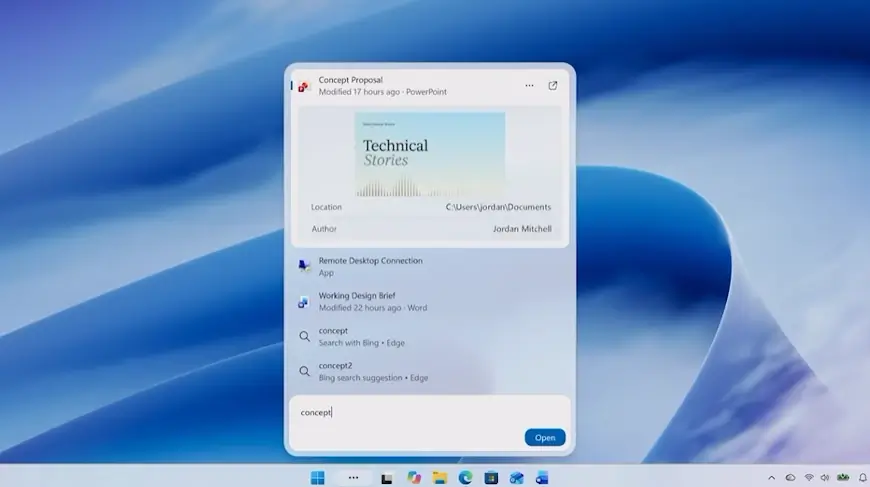
Task: Click the Word icon beside Working Design Brief
Action: [304, 302]
